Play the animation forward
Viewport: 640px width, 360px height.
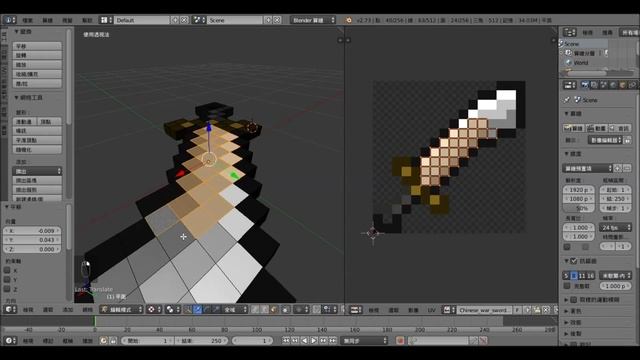pyautogui.click(x=314, y=340)
